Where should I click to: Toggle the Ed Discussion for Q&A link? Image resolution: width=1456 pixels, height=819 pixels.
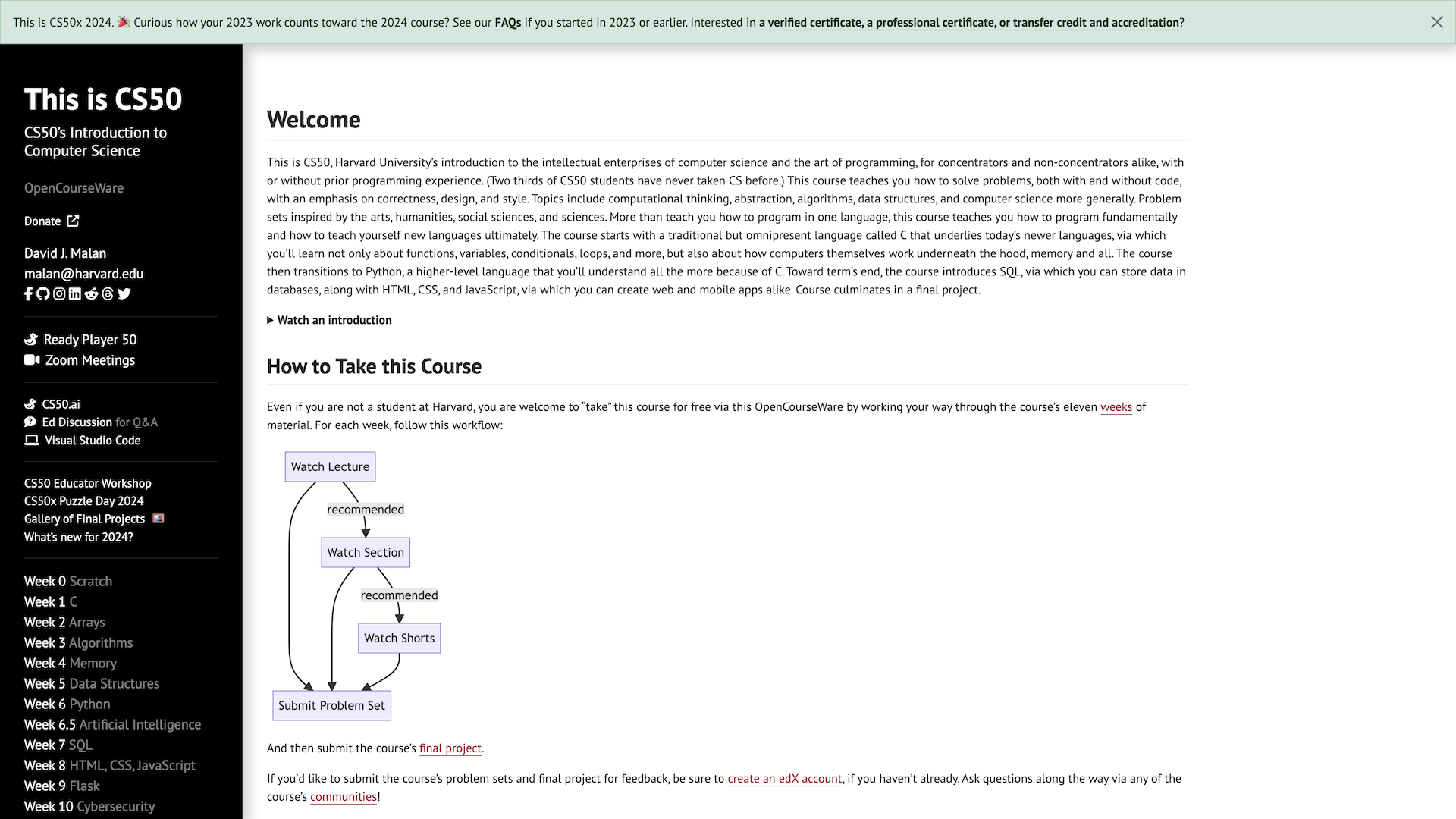click(91, 421)
